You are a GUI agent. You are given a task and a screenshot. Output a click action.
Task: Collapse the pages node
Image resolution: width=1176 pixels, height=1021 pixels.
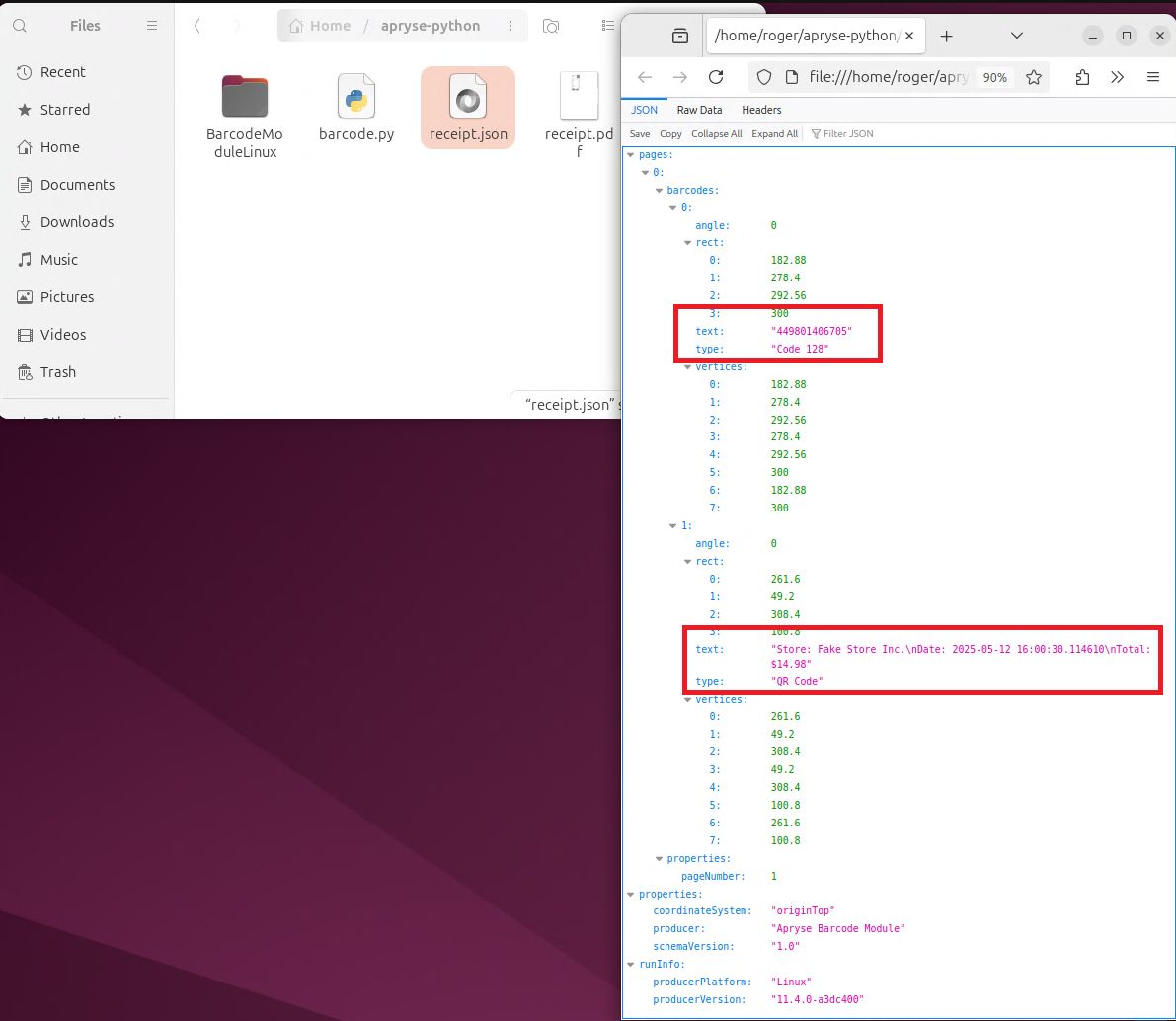631,155
